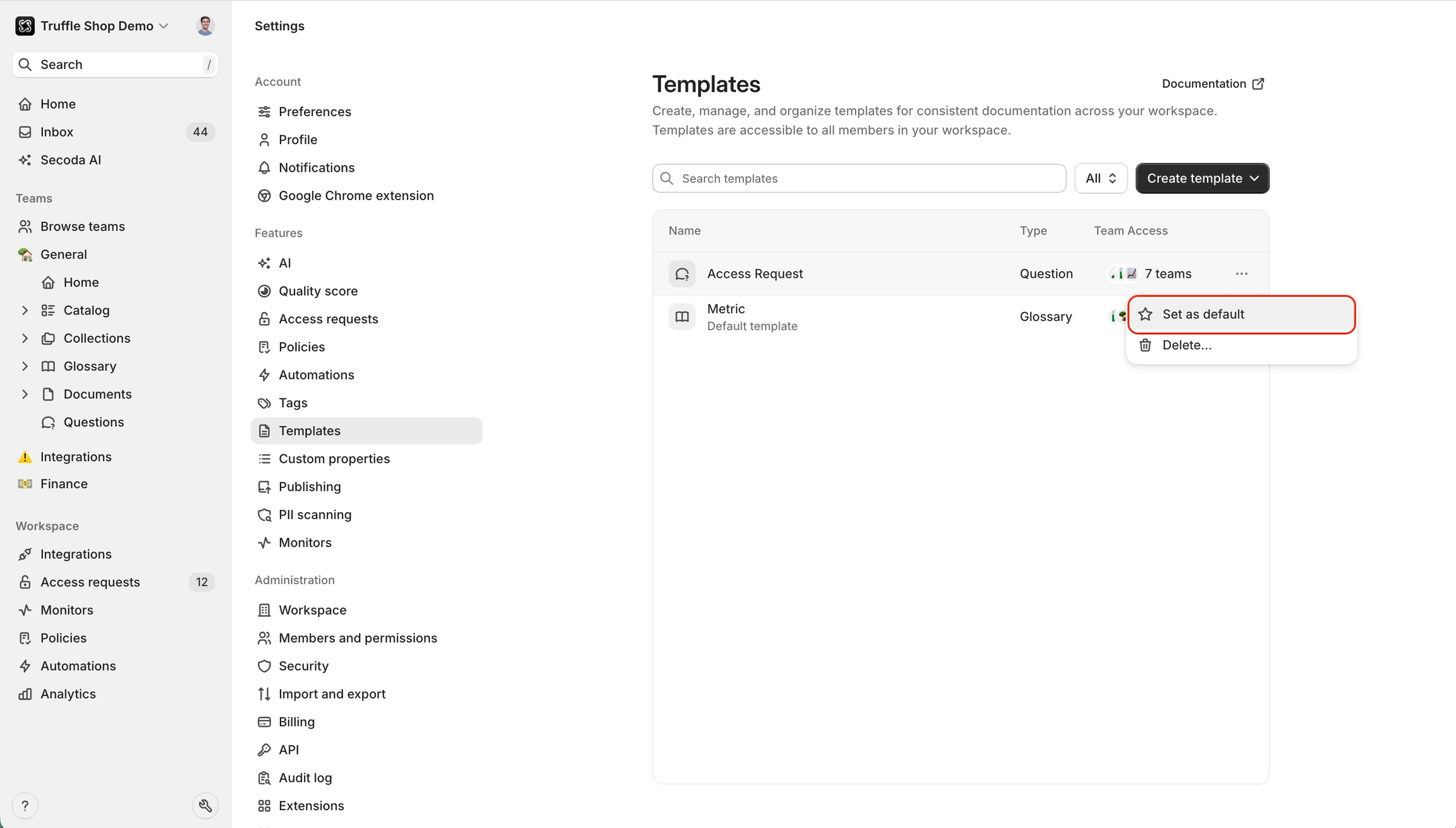Open the All type filter dropdown
Screen dimensions: 1456x828
pyautogui.click(x=1100, y=178)
